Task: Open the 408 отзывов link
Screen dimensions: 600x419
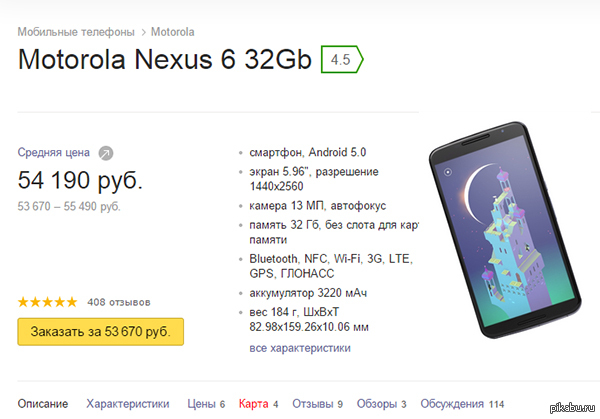Action: click(119, 301)
